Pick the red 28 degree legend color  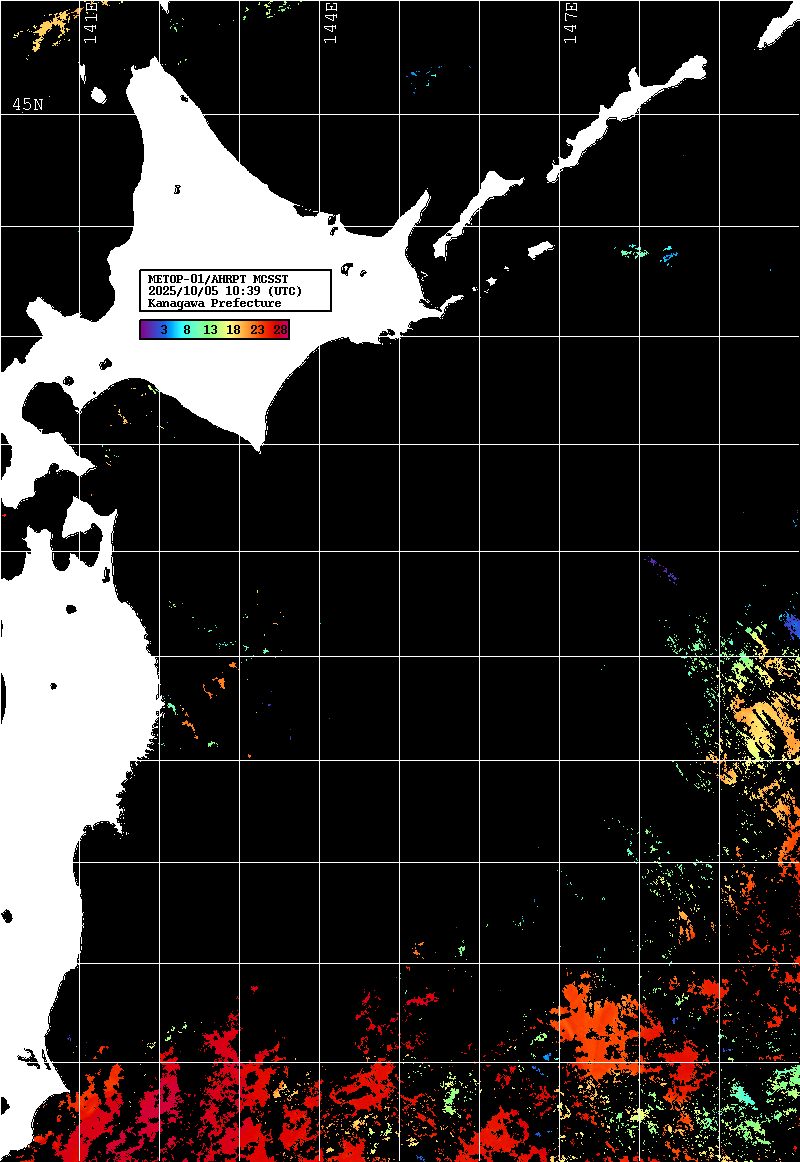click(279, 329)
